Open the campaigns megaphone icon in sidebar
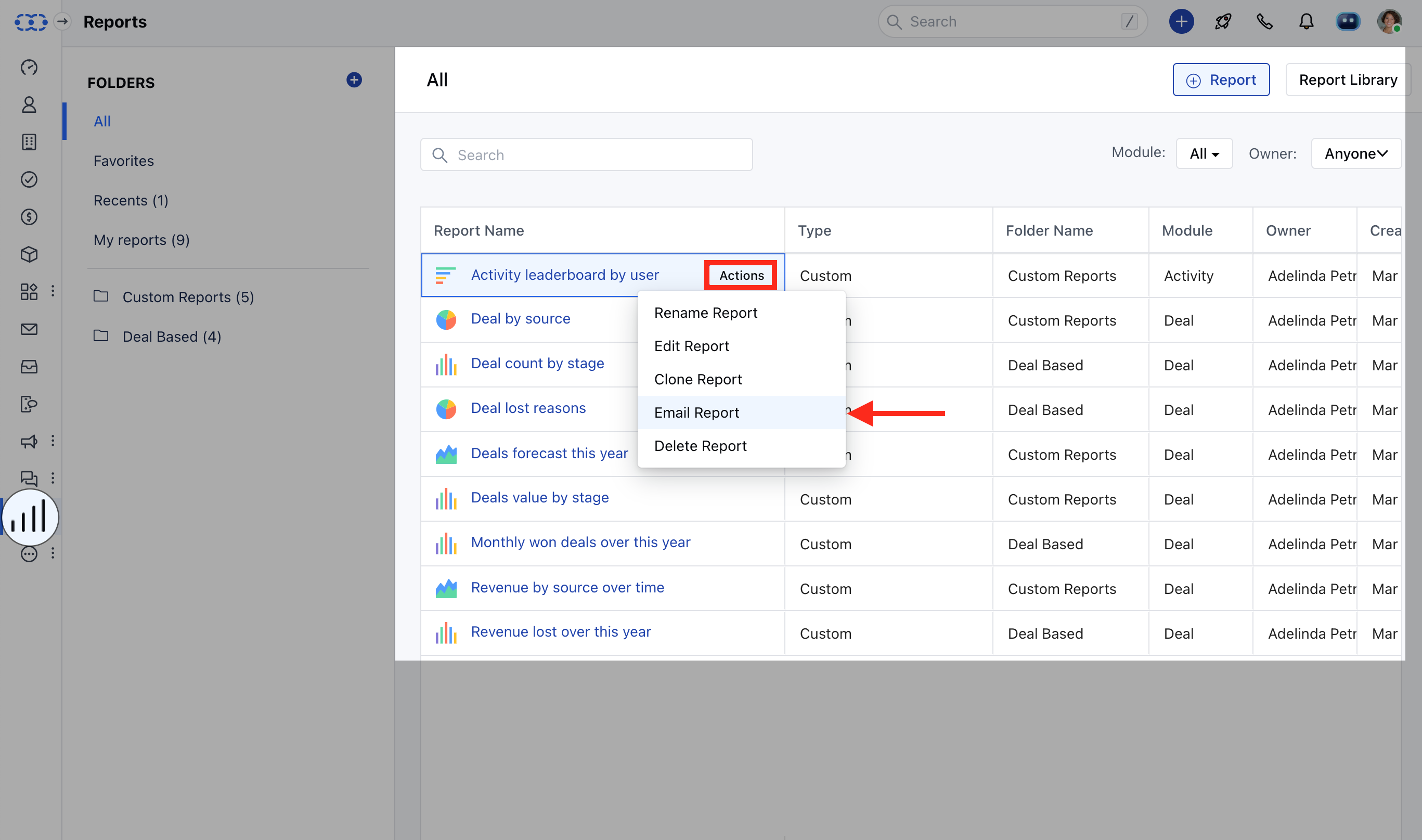 29,441
